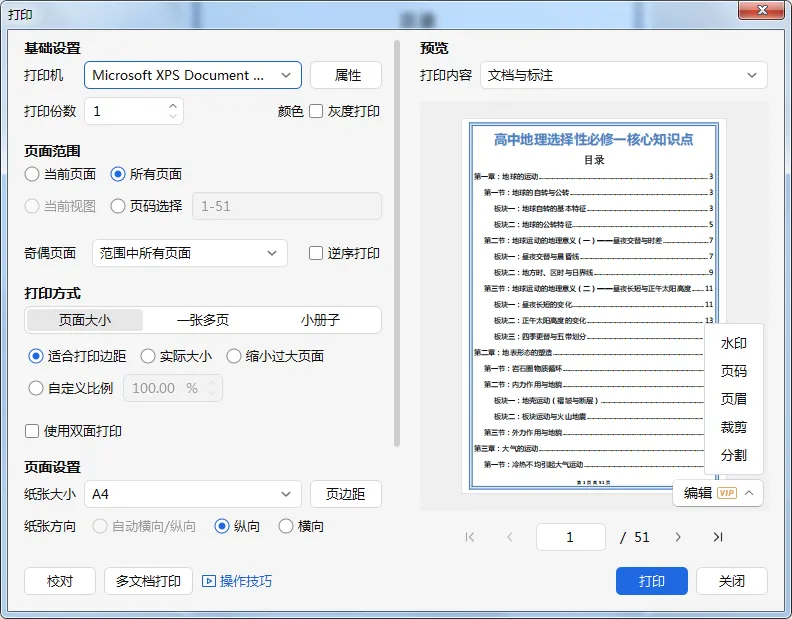This screenshot has width=792, height=619.
Task: Click the 关闭 button
Action: (732, 581)
